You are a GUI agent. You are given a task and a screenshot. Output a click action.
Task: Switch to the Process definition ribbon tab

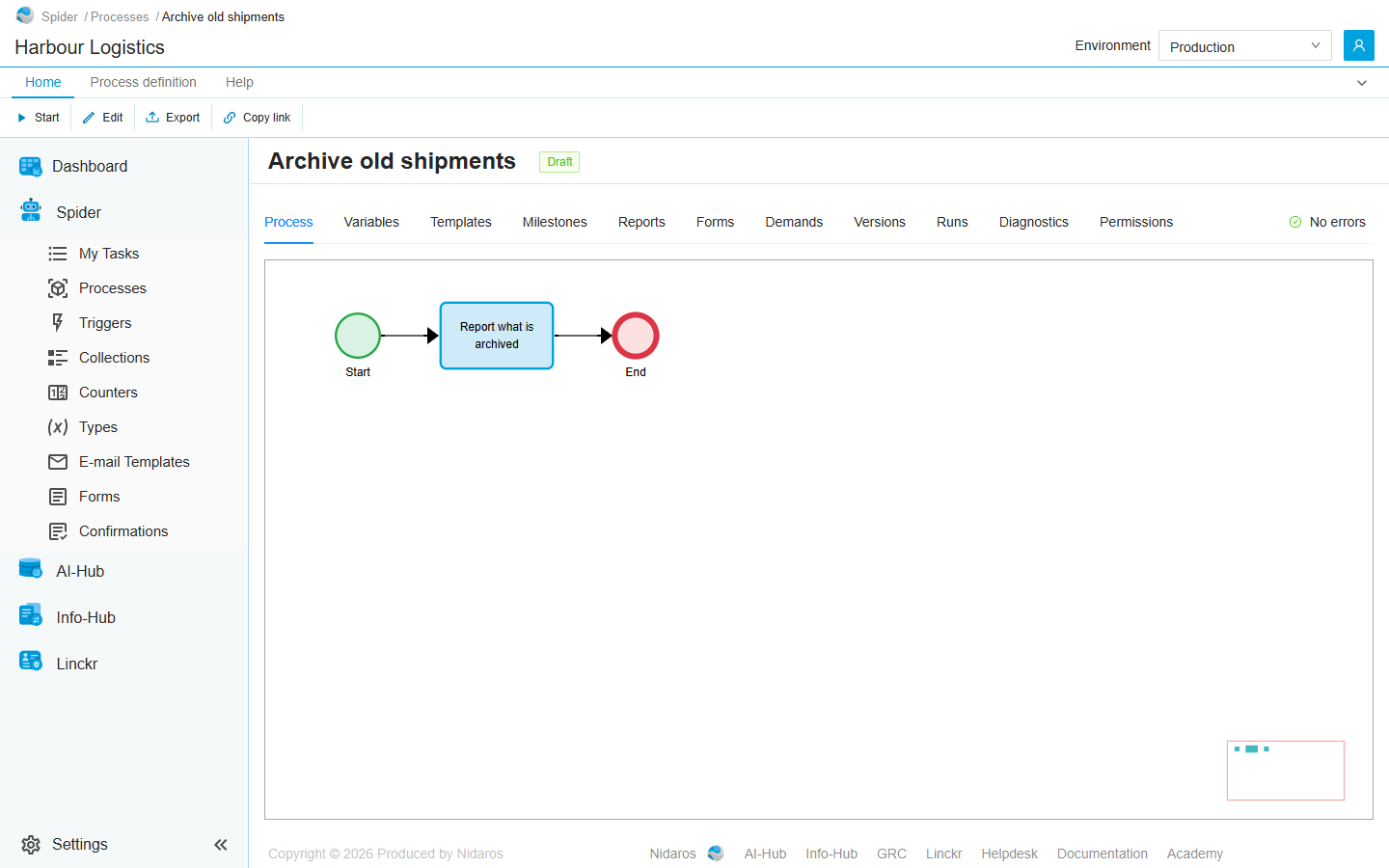(x=143, y=82)
